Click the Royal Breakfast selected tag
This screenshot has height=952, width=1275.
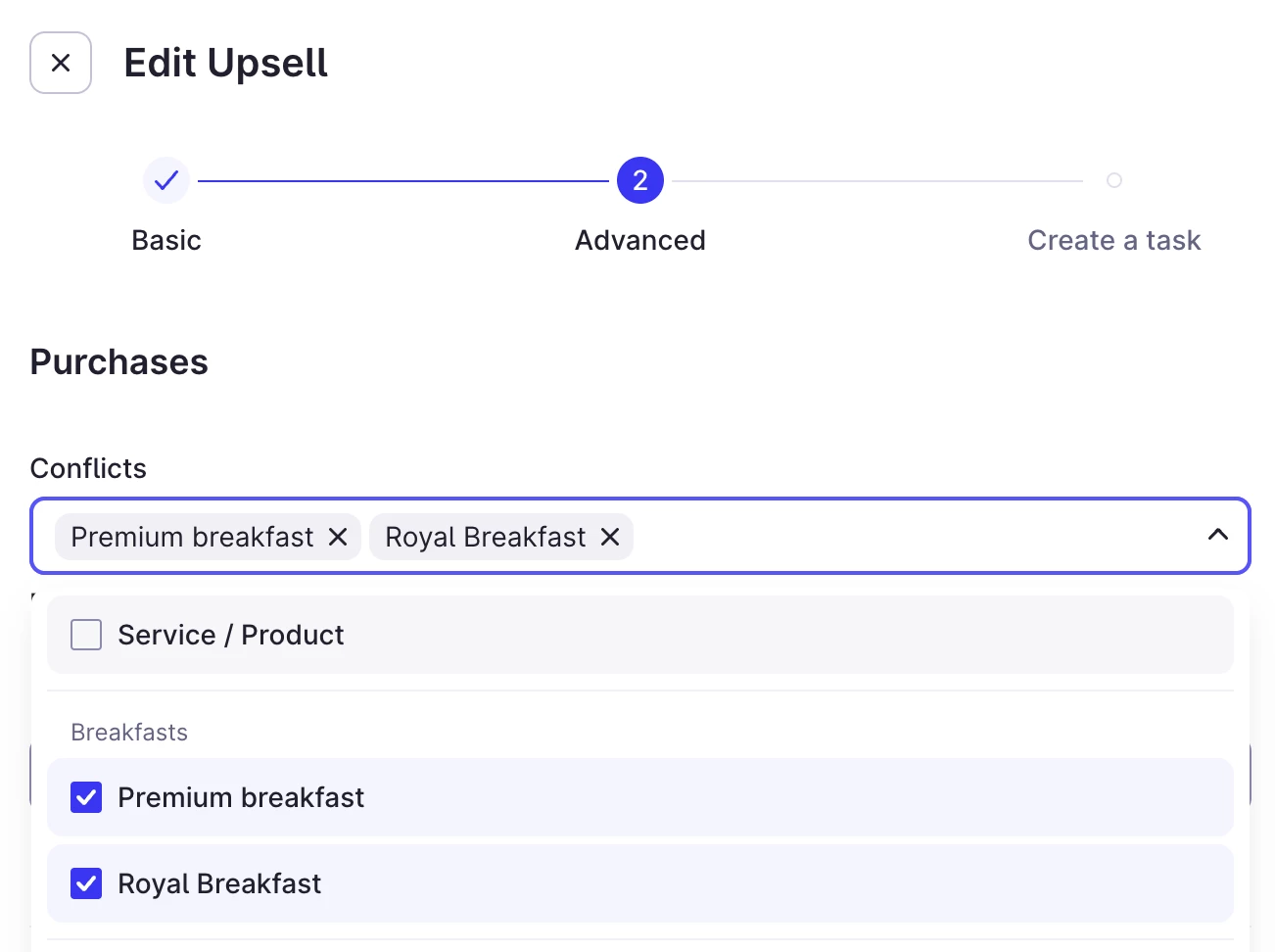pyautogui.click(x=485, y=537)
